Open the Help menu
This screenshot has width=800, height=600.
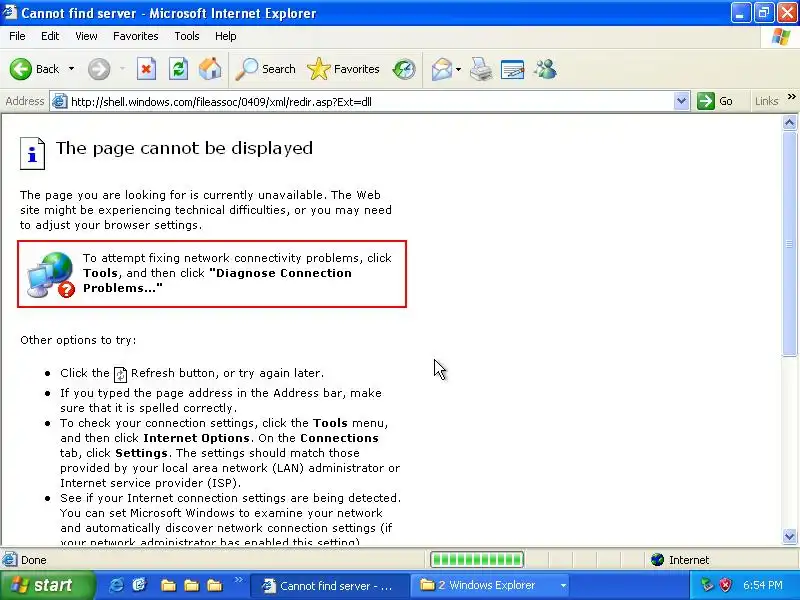tap(226, 36)
